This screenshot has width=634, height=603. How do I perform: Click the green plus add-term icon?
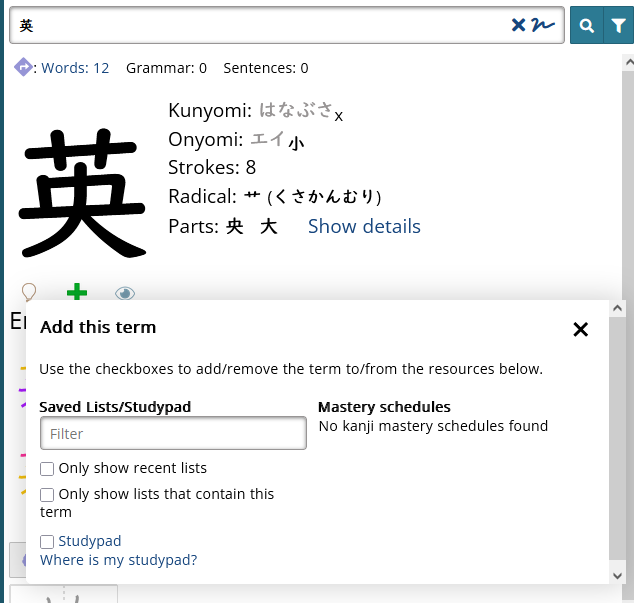coord(77,292)
